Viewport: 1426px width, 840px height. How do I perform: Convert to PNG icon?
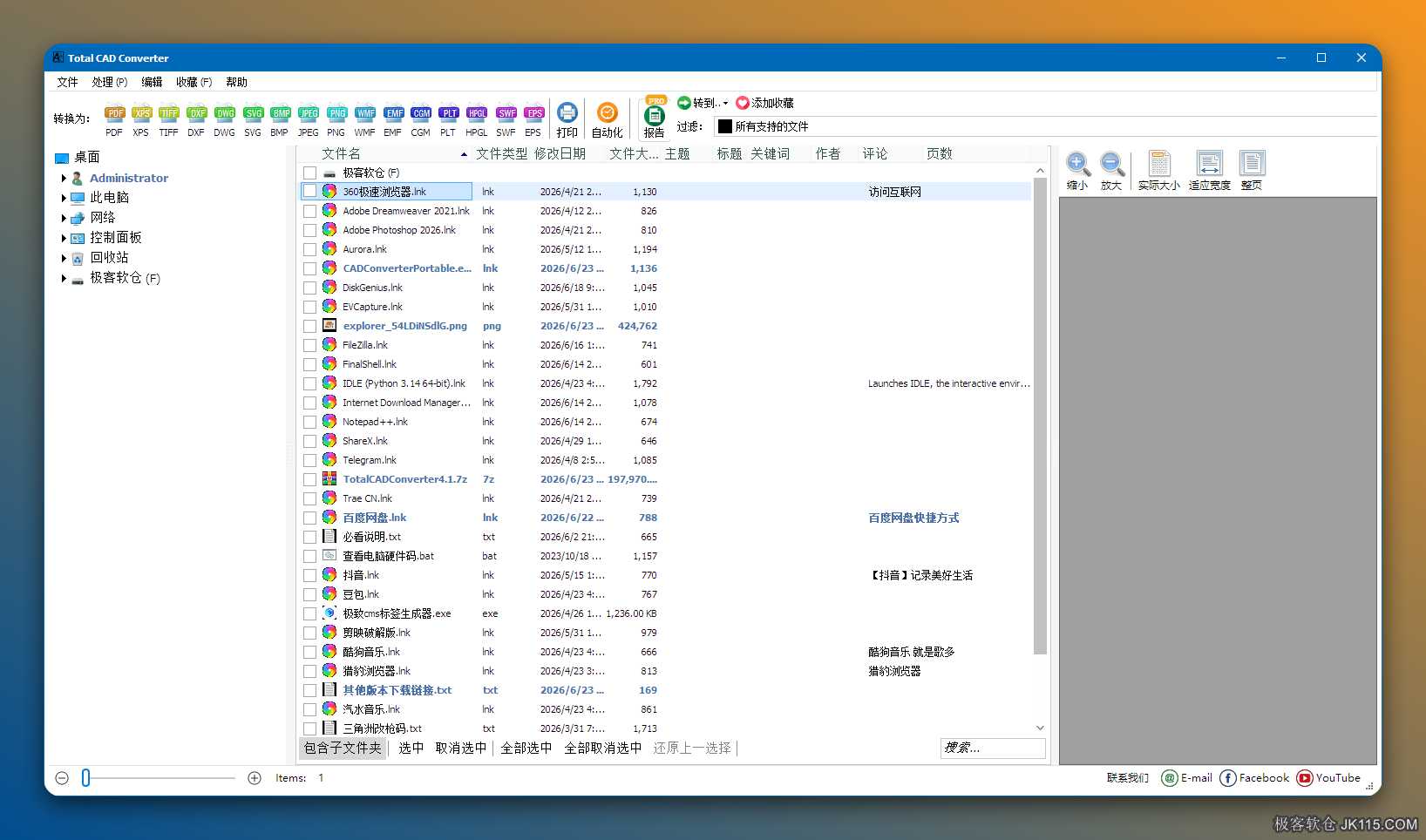[x=336, y=120]
